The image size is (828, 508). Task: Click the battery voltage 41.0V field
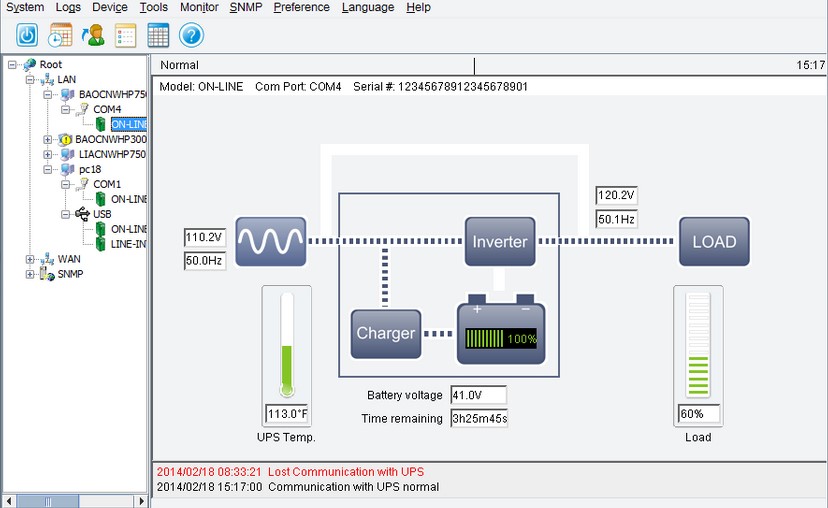coord(478,395)
